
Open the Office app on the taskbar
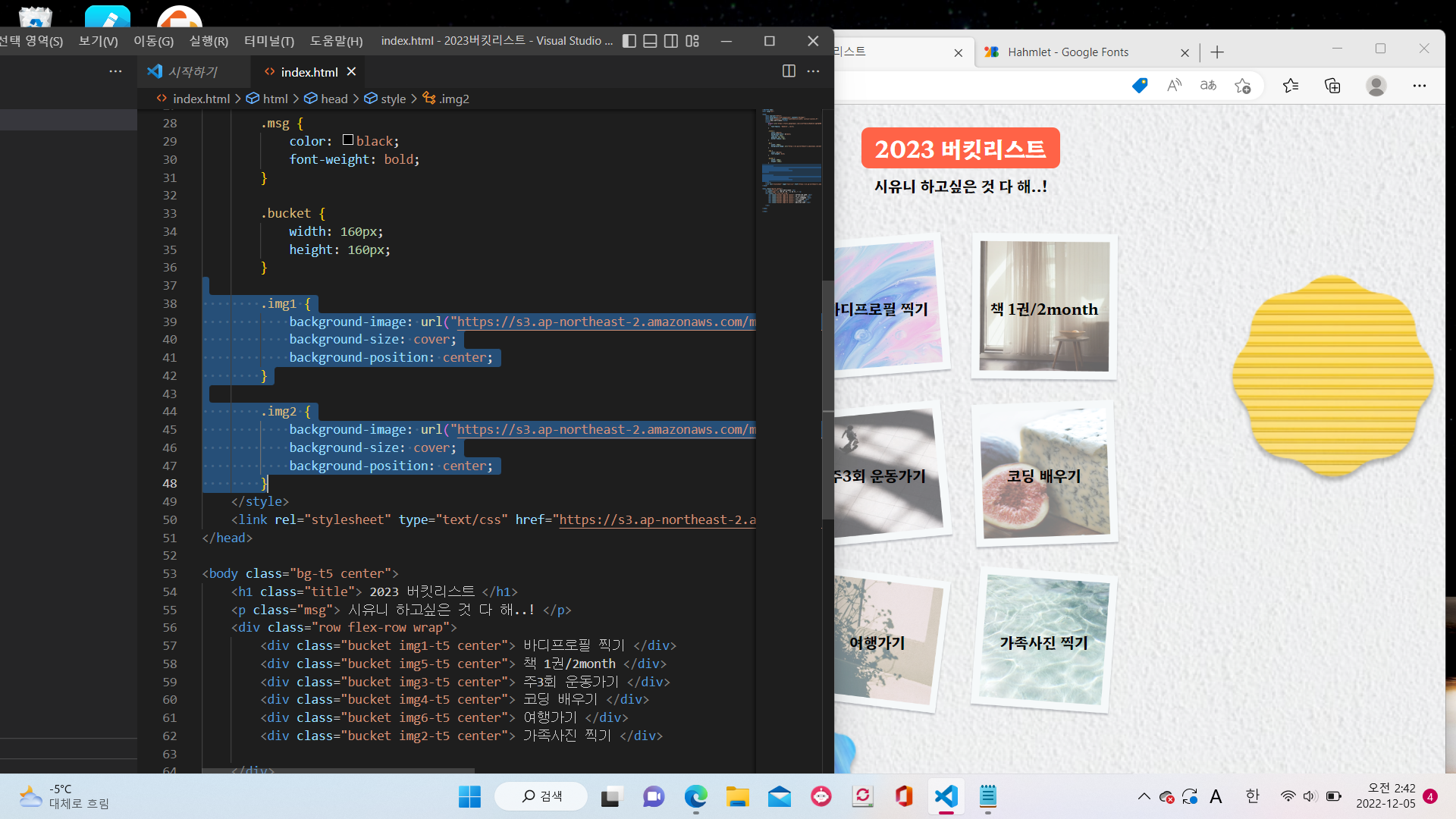904,796
